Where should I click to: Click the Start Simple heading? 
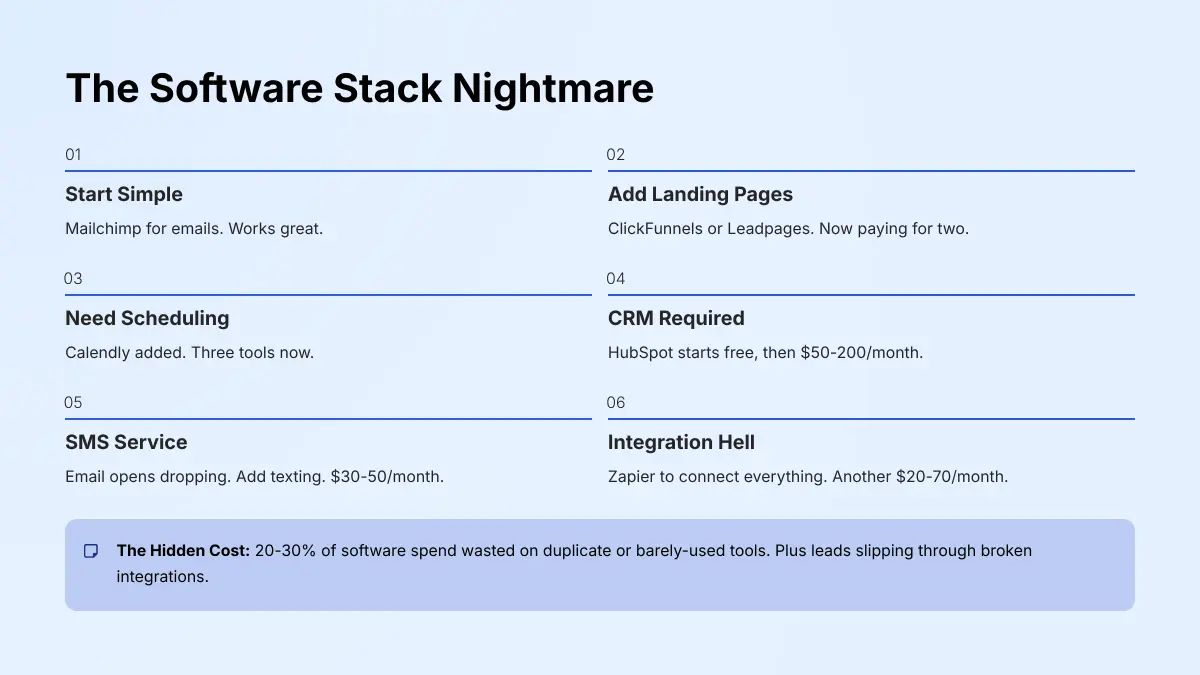pyautogui.click(x=124, y=194)
